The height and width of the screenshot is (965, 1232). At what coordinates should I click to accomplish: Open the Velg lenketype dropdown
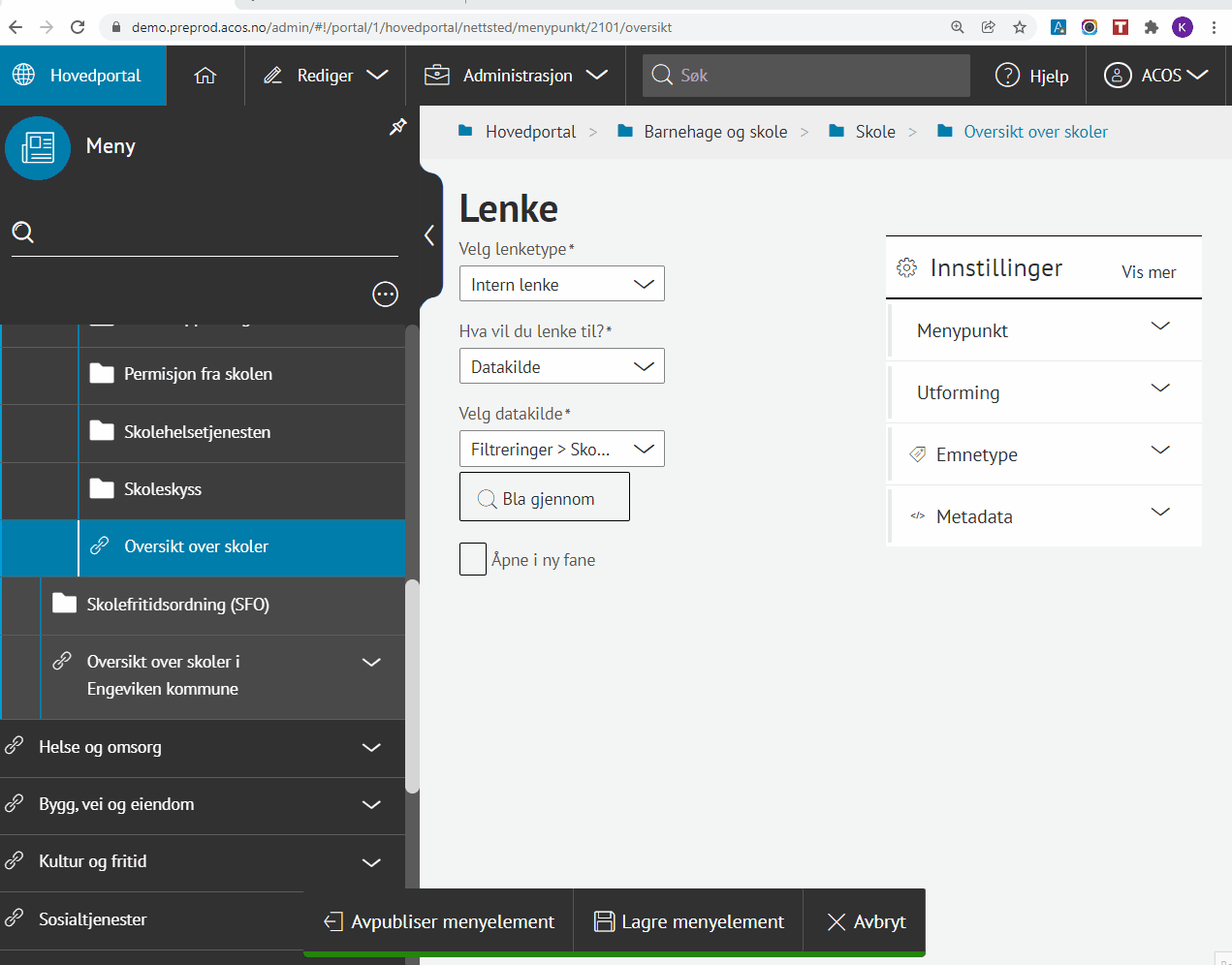(561, 284)
